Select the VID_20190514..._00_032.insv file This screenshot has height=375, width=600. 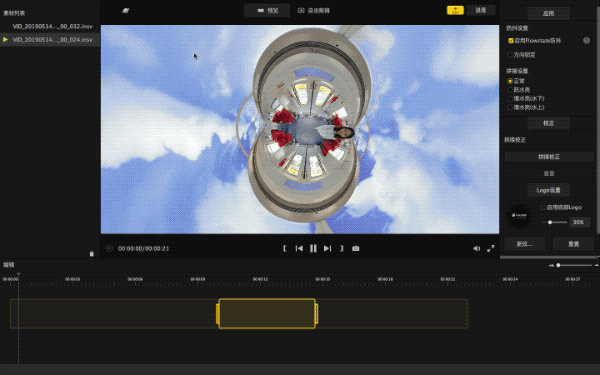52,26
